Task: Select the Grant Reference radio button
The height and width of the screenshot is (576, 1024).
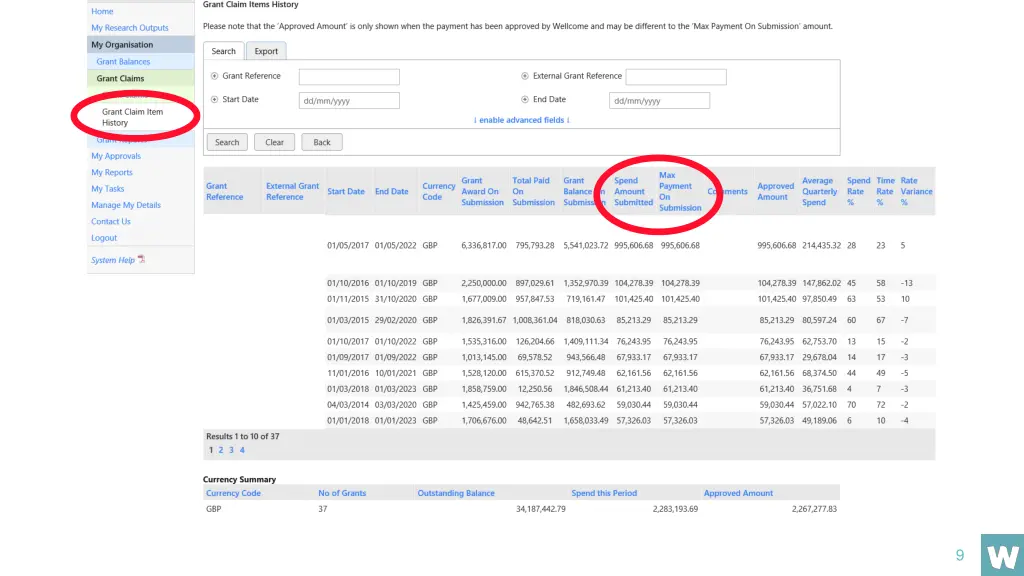Action: tap(214, 76)
